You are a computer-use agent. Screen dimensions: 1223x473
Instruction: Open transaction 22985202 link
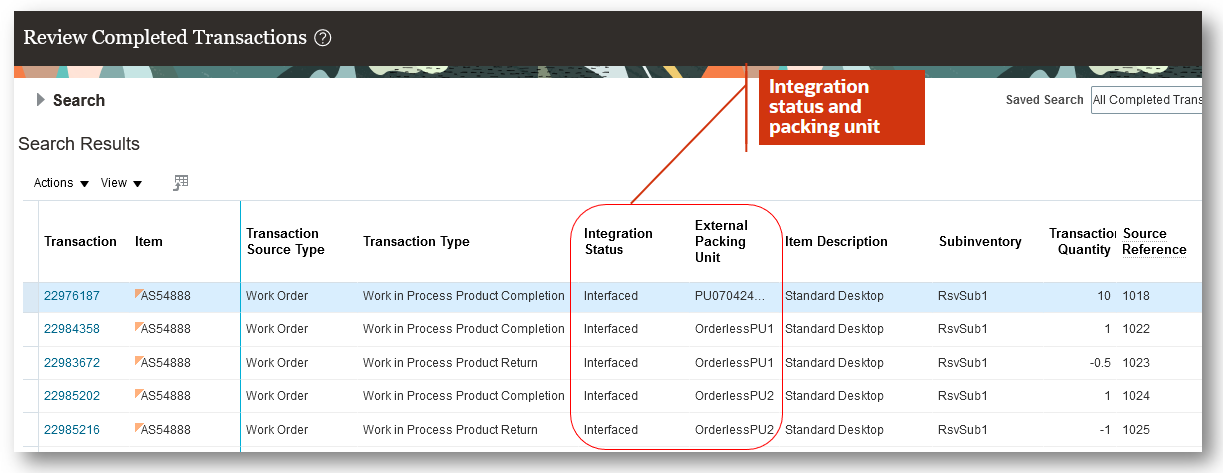(72, 396)
